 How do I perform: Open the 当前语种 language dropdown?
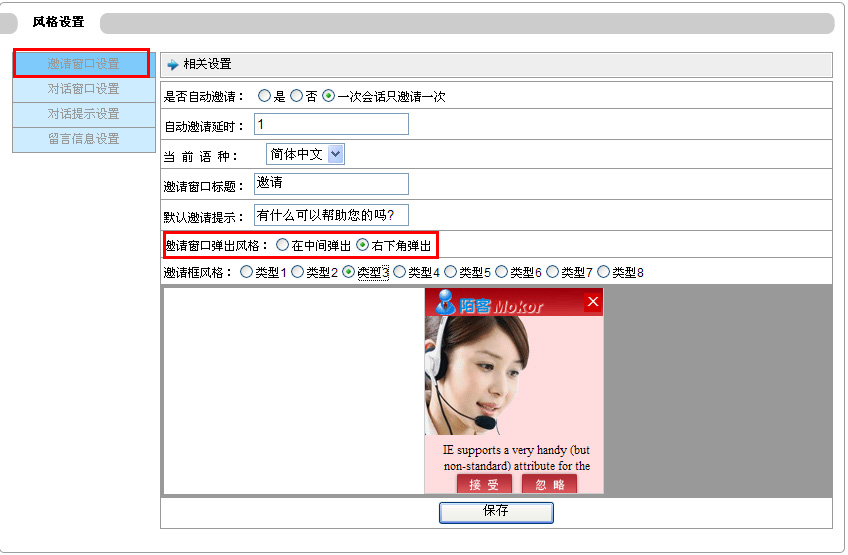click(x=305, y=155)
